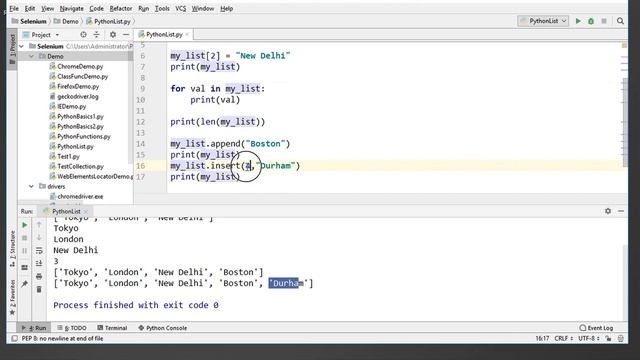Click the Stop square icon in top toolbar

click(x=604, y=21)
